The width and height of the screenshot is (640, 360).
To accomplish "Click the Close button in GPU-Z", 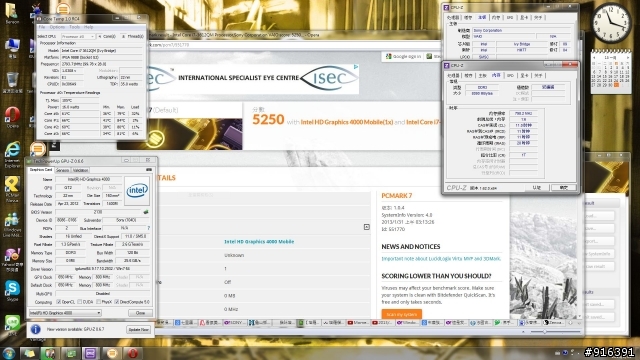I will [x=140, y=313].
